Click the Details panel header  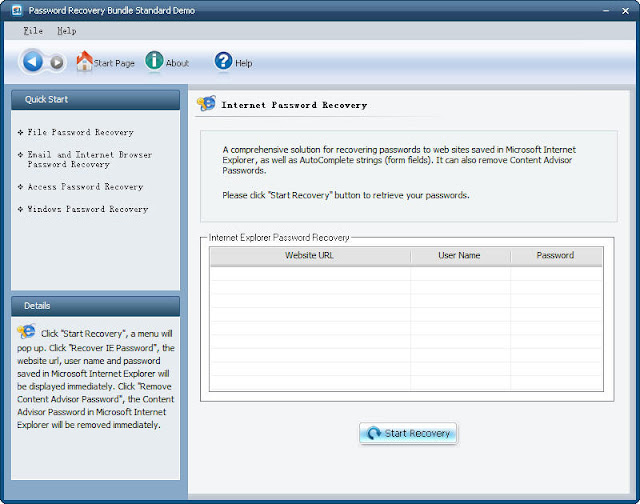pos(96,306)
